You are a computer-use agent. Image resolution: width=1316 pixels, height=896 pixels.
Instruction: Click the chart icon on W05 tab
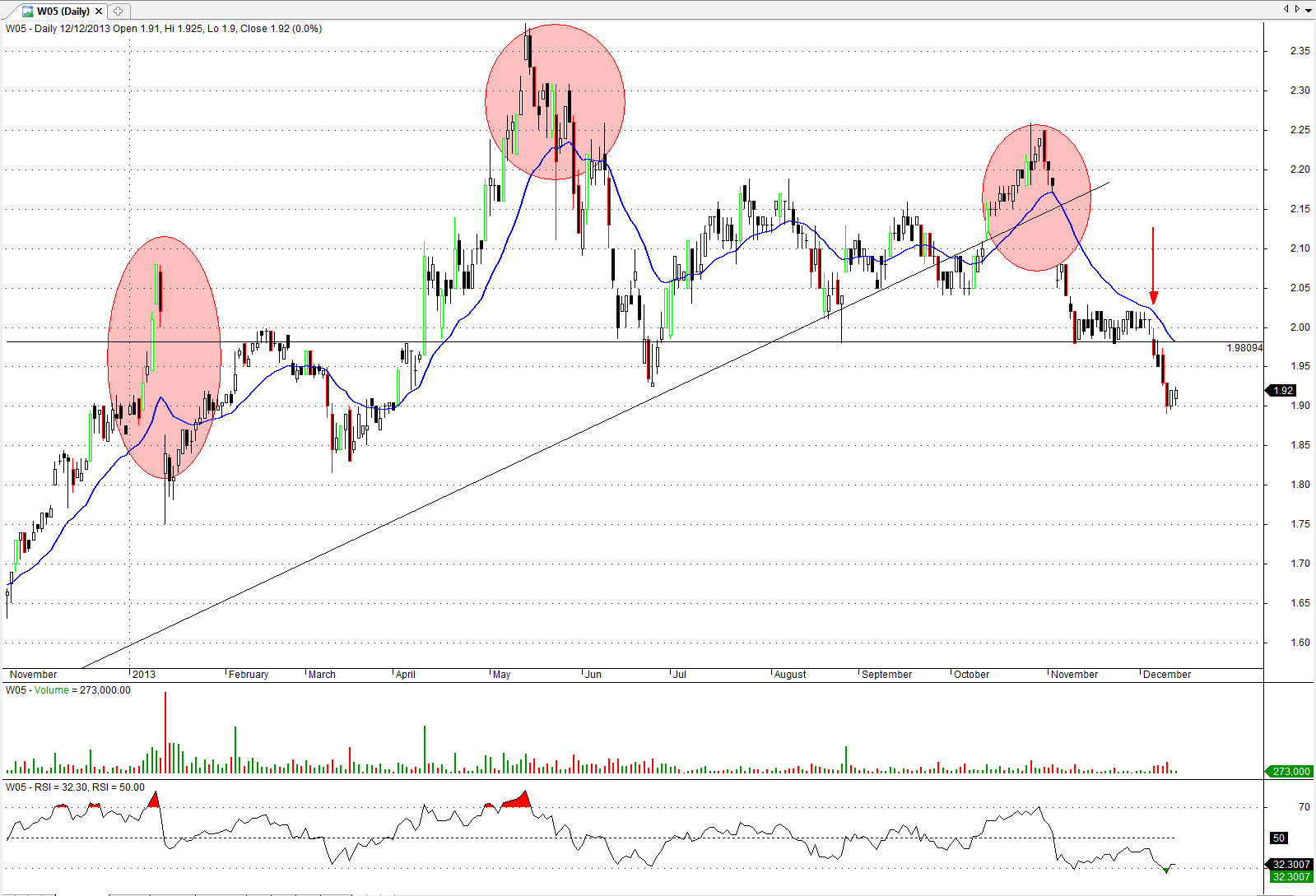pos(27,12)
